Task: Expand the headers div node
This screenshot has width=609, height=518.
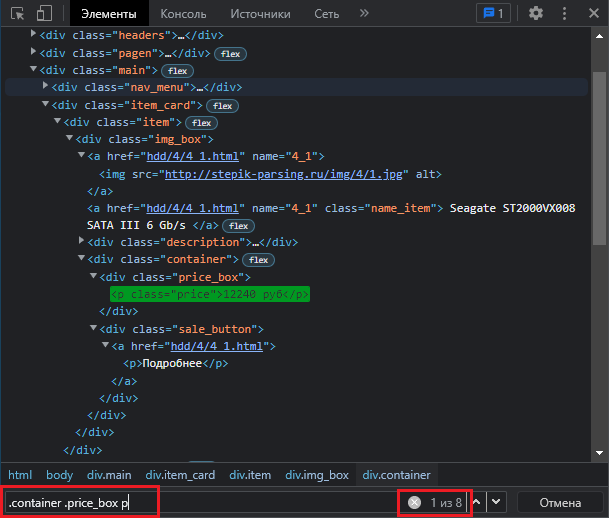Action: click(34, 35)
